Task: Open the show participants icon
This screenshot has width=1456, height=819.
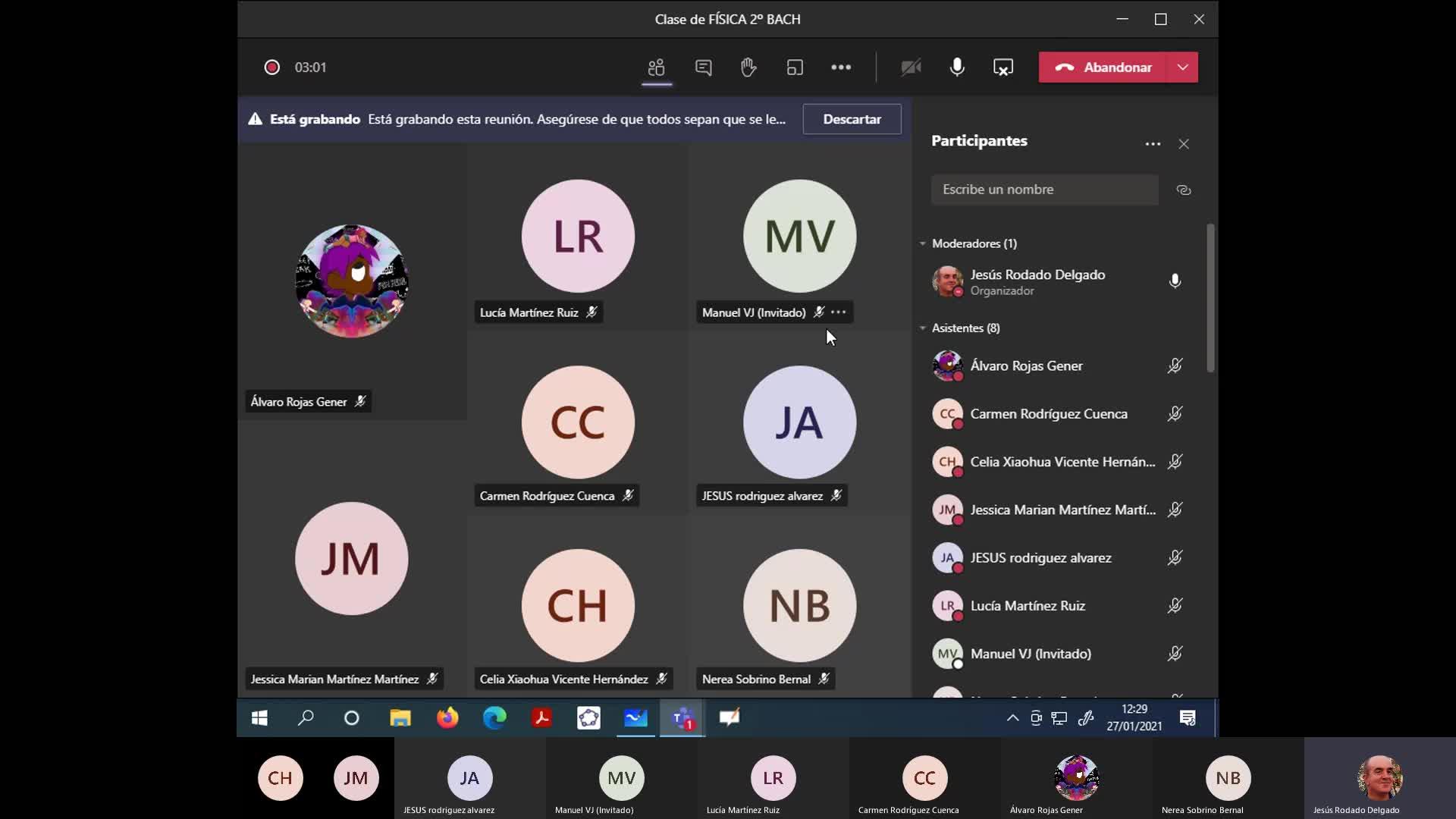Action: [x=657, y=67]
